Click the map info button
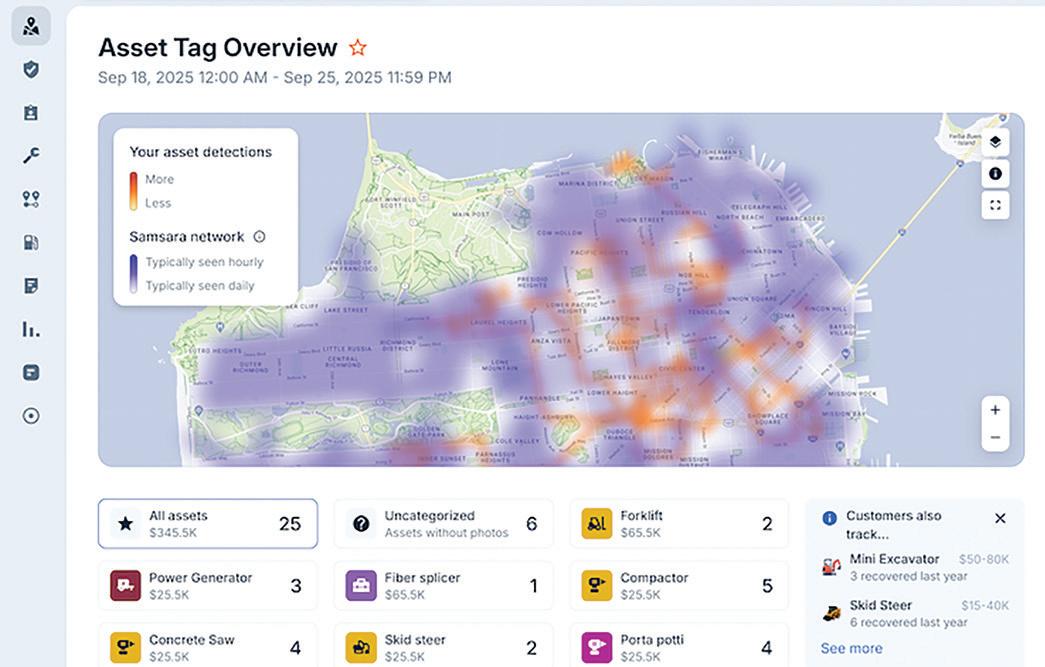 pyautogui.click(x=995, y=173)
